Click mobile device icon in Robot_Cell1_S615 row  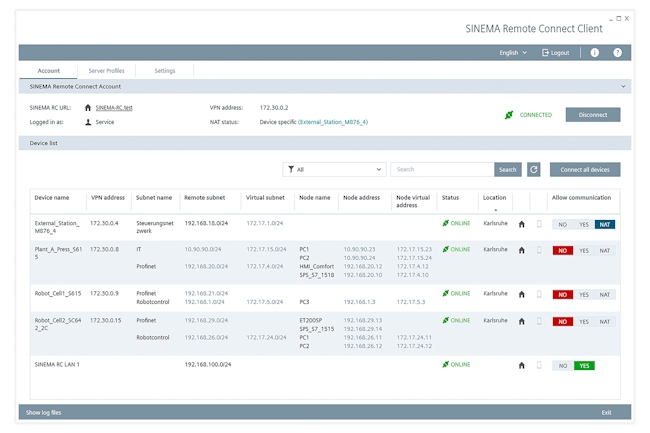pyautogui.click(x=539, y=295)
